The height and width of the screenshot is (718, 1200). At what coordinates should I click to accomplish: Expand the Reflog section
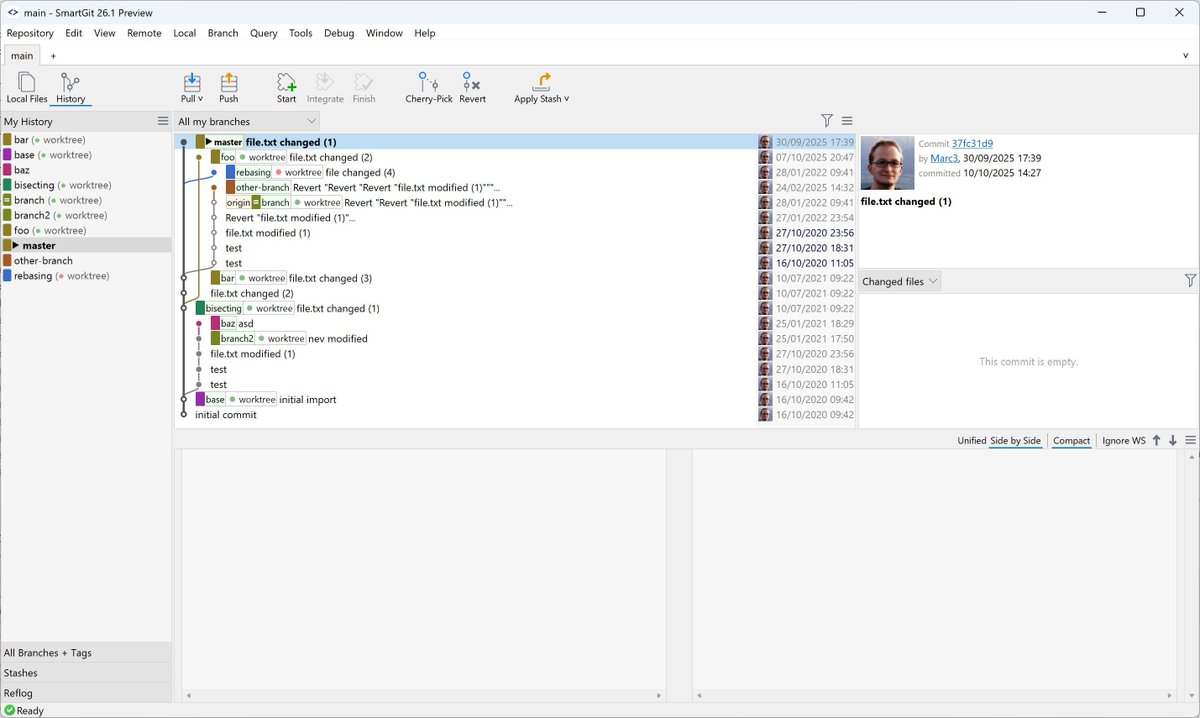click(x=86, y=692)
